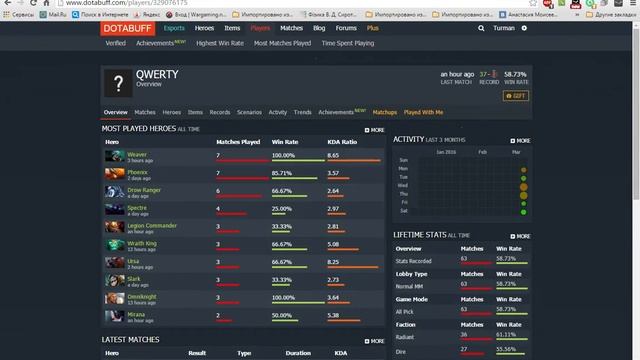
Task: Click the 58.73% win rate header value
Action: coord(515,74)
